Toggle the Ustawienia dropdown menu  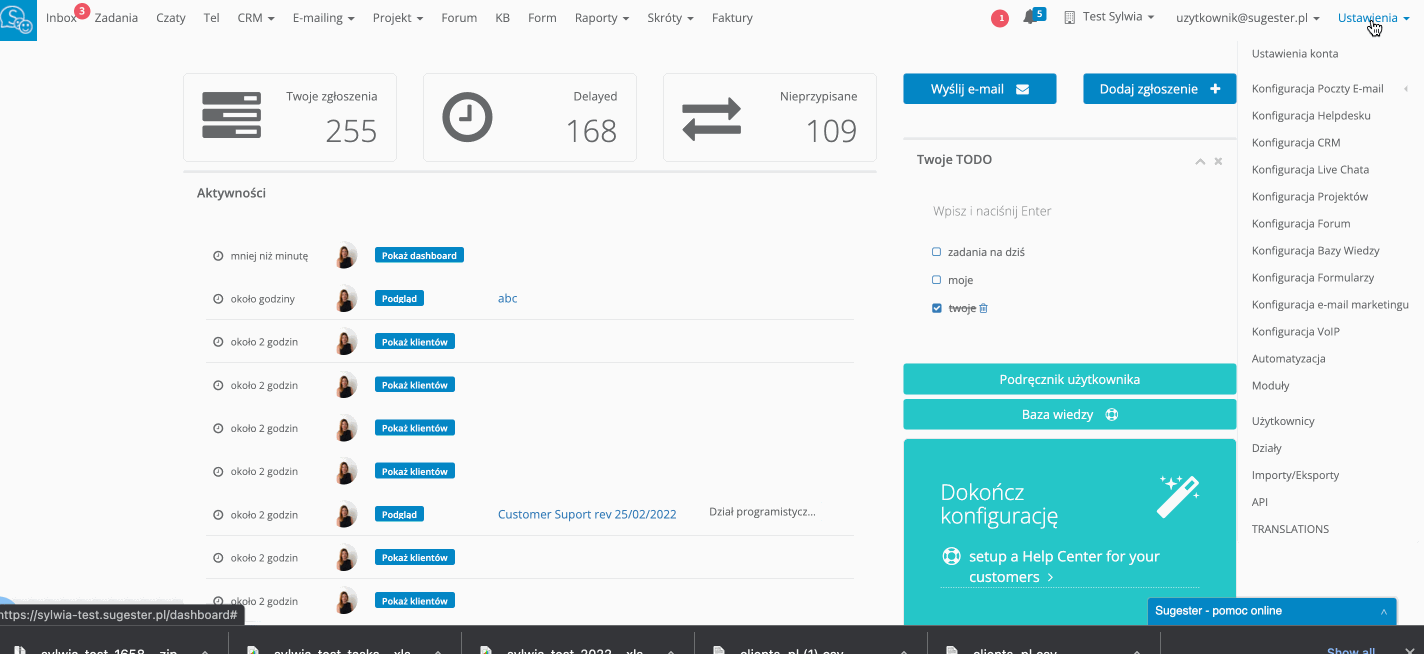(1373, 18)
